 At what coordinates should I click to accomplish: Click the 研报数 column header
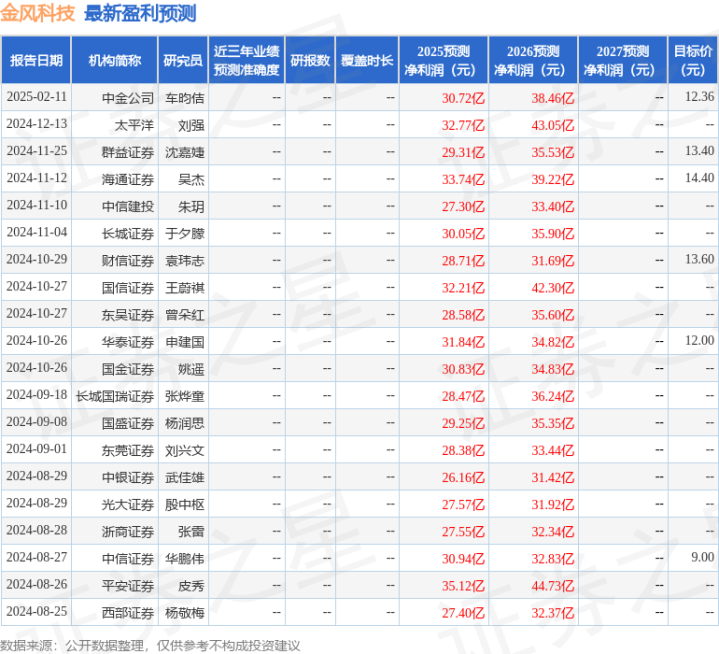coord(310,60)
